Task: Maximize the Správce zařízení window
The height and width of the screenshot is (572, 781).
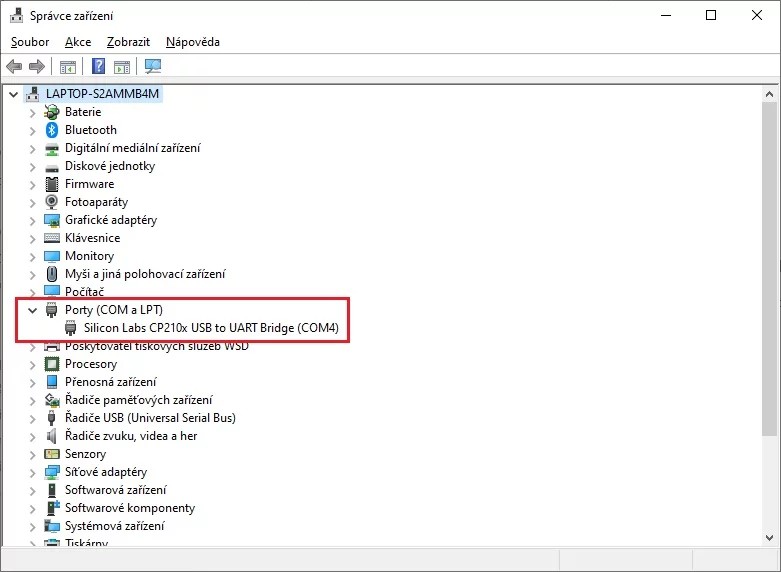Action: coord(711,15)
